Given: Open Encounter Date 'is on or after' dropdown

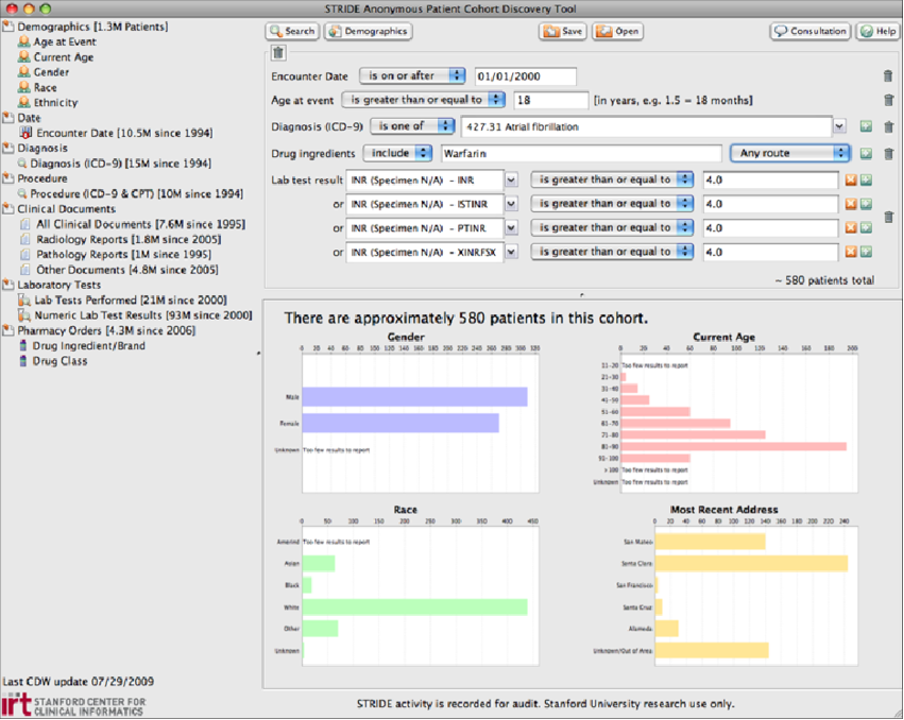Looking at the screenshot, I should 412,76.
